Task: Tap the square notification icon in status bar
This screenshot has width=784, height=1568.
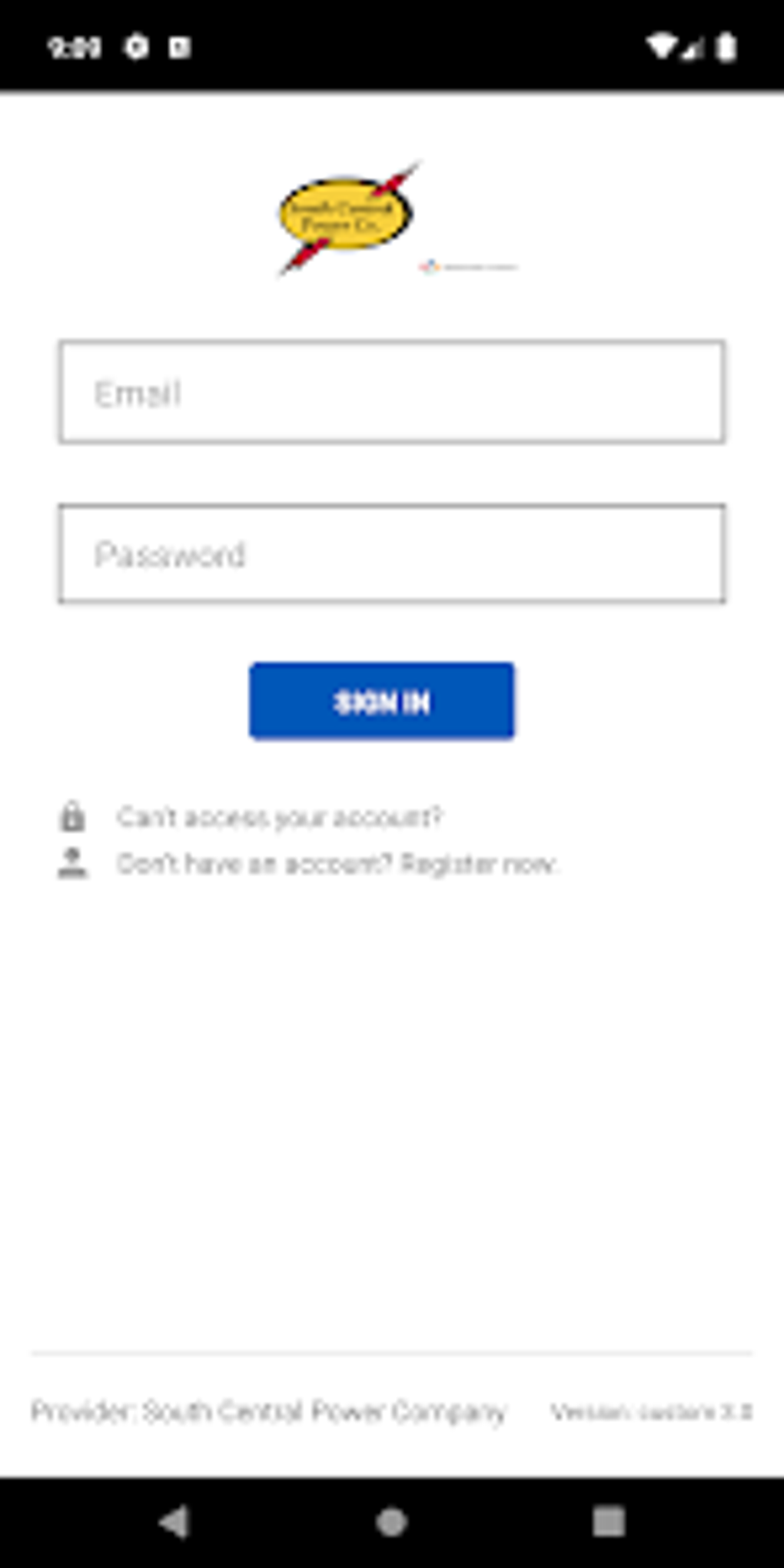Action: [x=180, y=48]
